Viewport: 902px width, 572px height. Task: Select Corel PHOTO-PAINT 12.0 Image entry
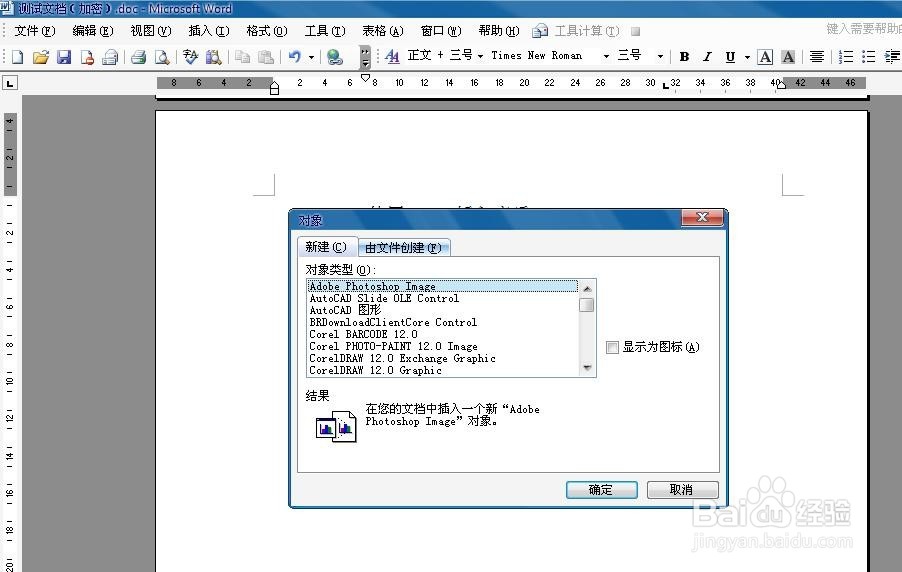442,346
